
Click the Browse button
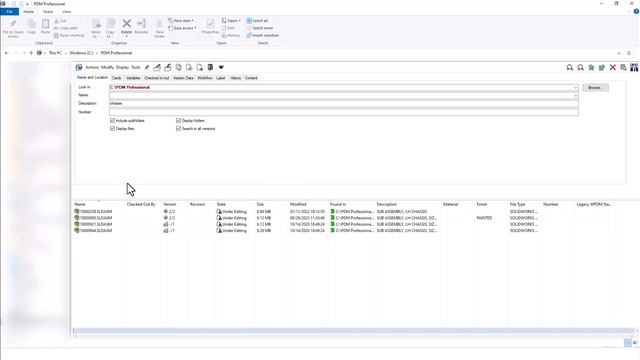(596, 88)
